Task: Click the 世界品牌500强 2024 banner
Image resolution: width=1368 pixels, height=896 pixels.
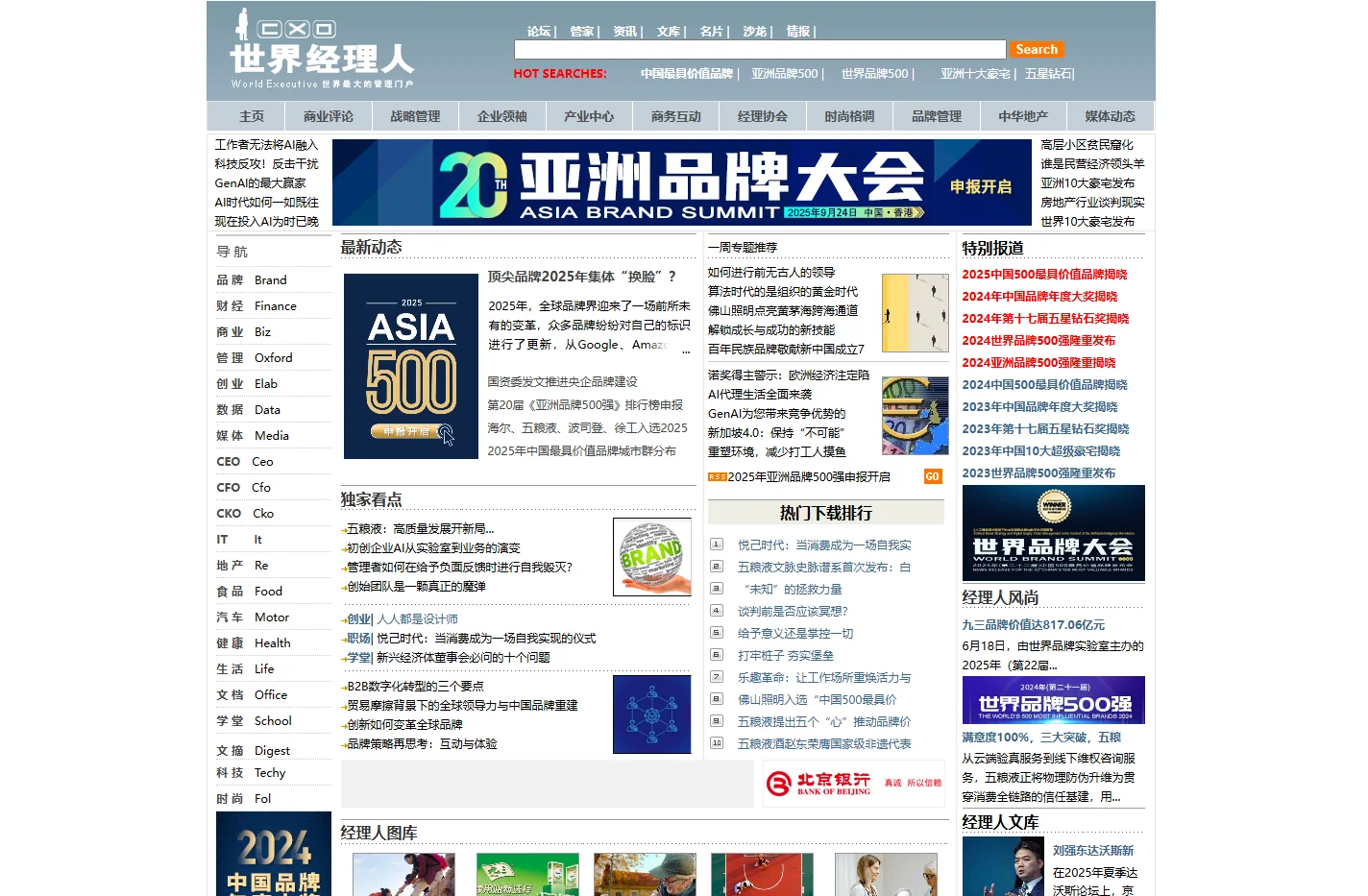Action: coord(1054,700)
